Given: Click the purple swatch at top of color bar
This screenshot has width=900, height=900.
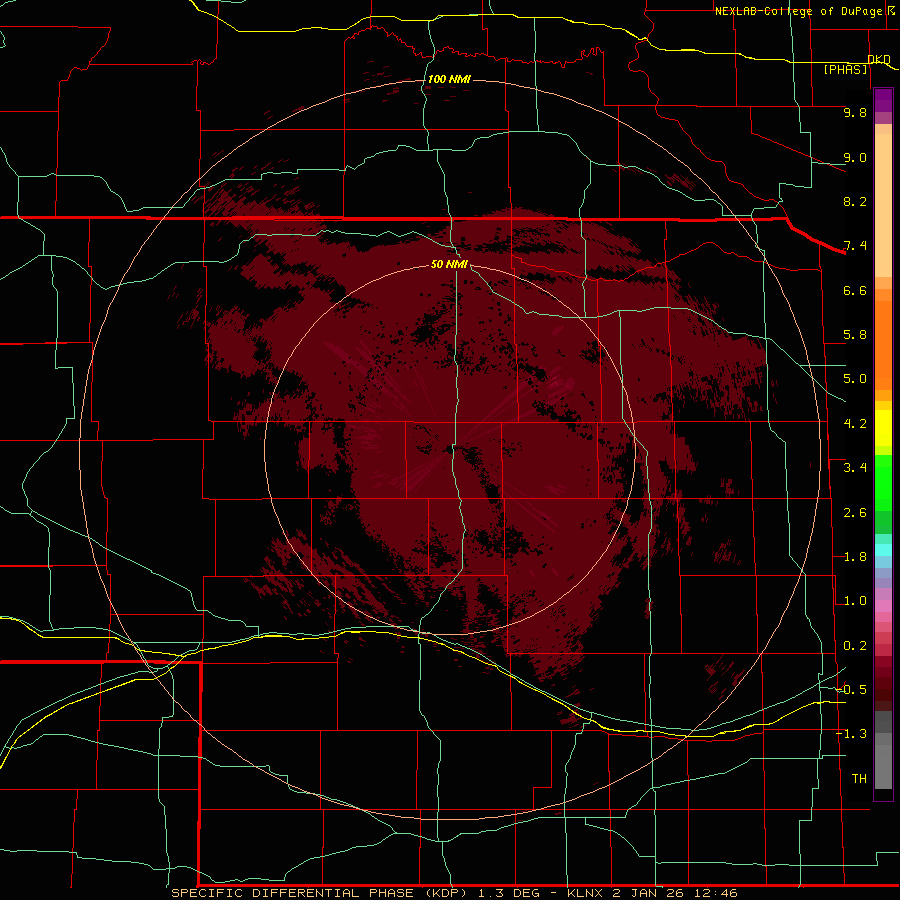Looking at the screenshot, I should point(883,100).
